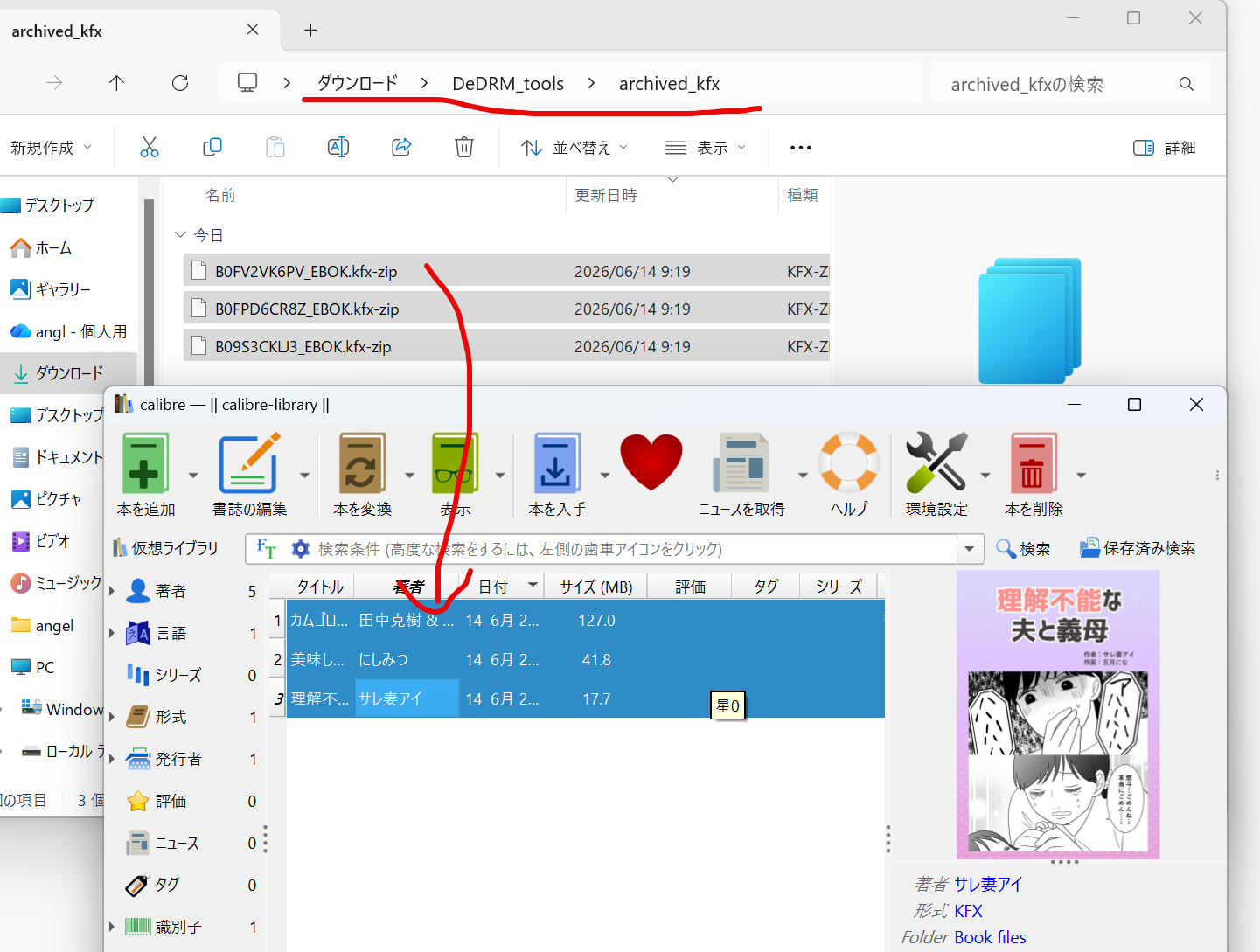Click the book cover thumbnail
Viewport: 1260px width, 952px height.
tap(1058, 714)
